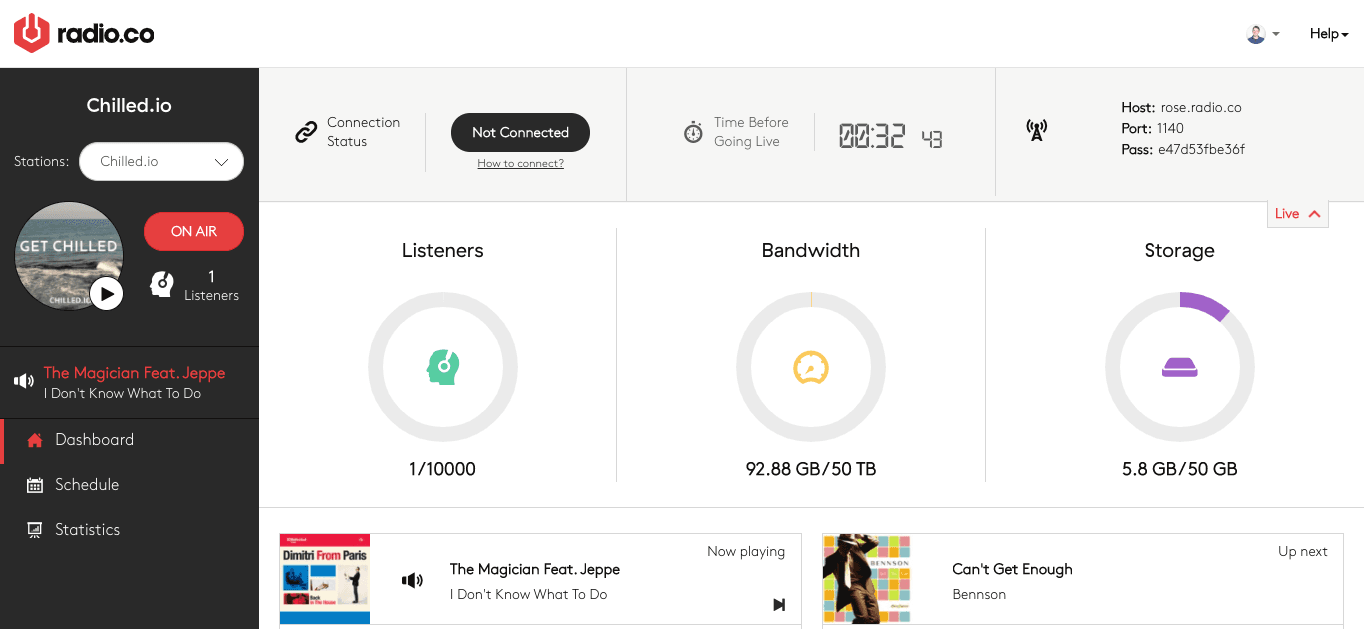Toggle the ON AIR broadcast state
1364x629 pixels.
coord(193,231)
